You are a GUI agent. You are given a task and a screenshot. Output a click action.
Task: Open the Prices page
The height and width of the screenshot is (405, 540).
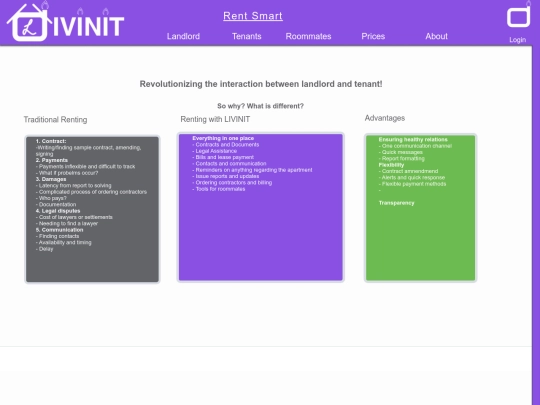(373, 36)
